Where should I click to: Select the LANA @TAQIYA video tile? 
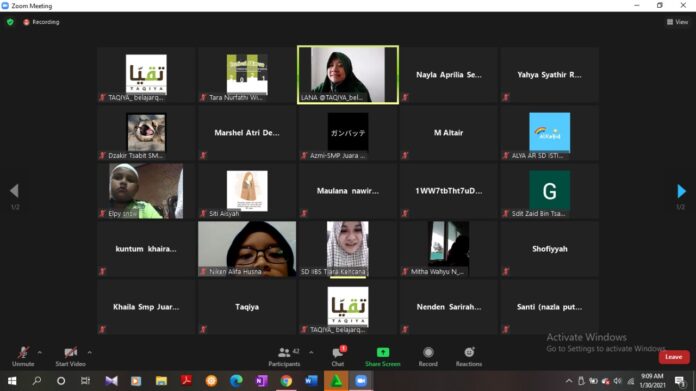348,75
